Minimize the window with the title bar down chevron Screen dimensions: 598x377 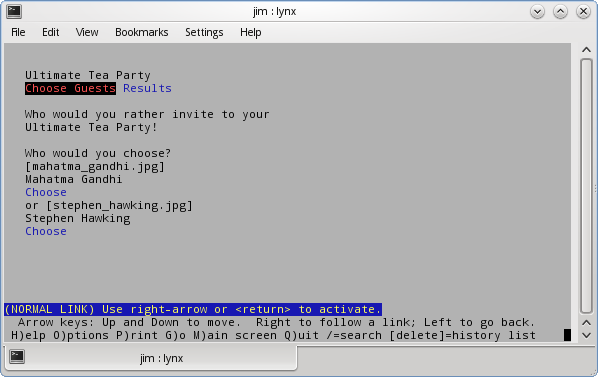tap(537, 12)
